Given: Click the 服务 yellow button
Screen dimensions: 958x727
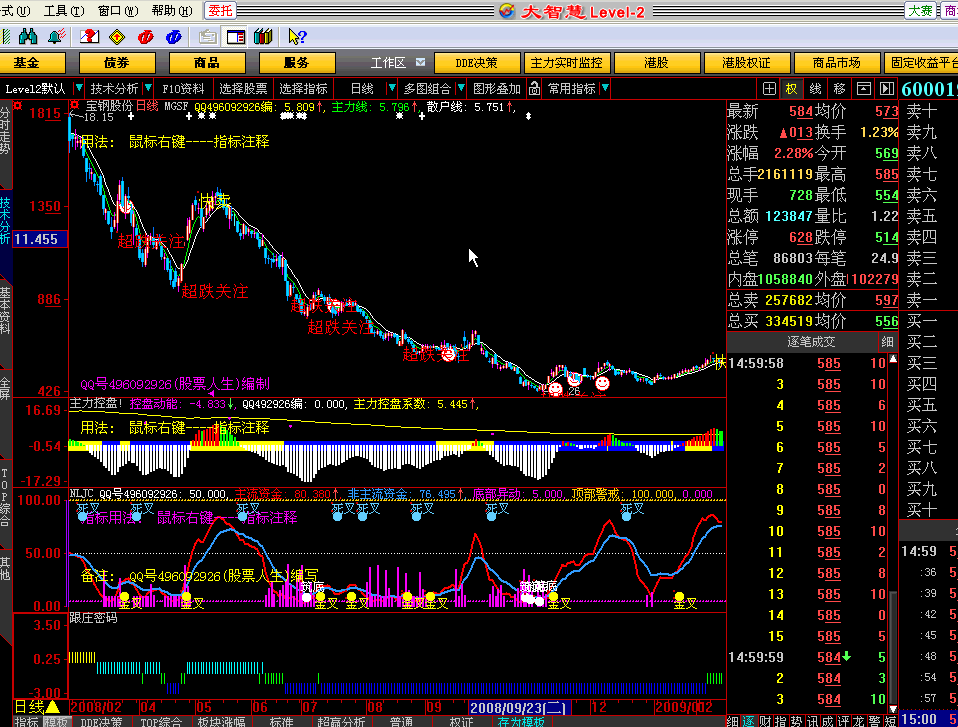Looking at the screenshot, I should pyautogui.click(x=296, y=63).
